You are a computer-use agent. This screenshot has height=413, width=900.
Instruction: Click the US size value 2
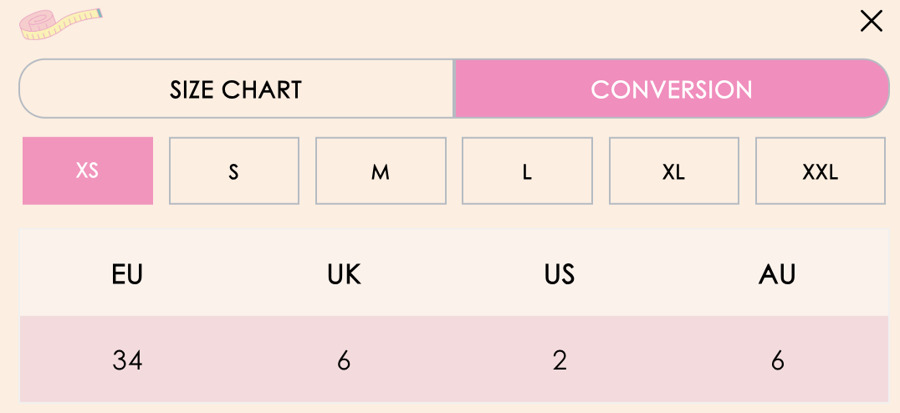click(x=560, y=360)
